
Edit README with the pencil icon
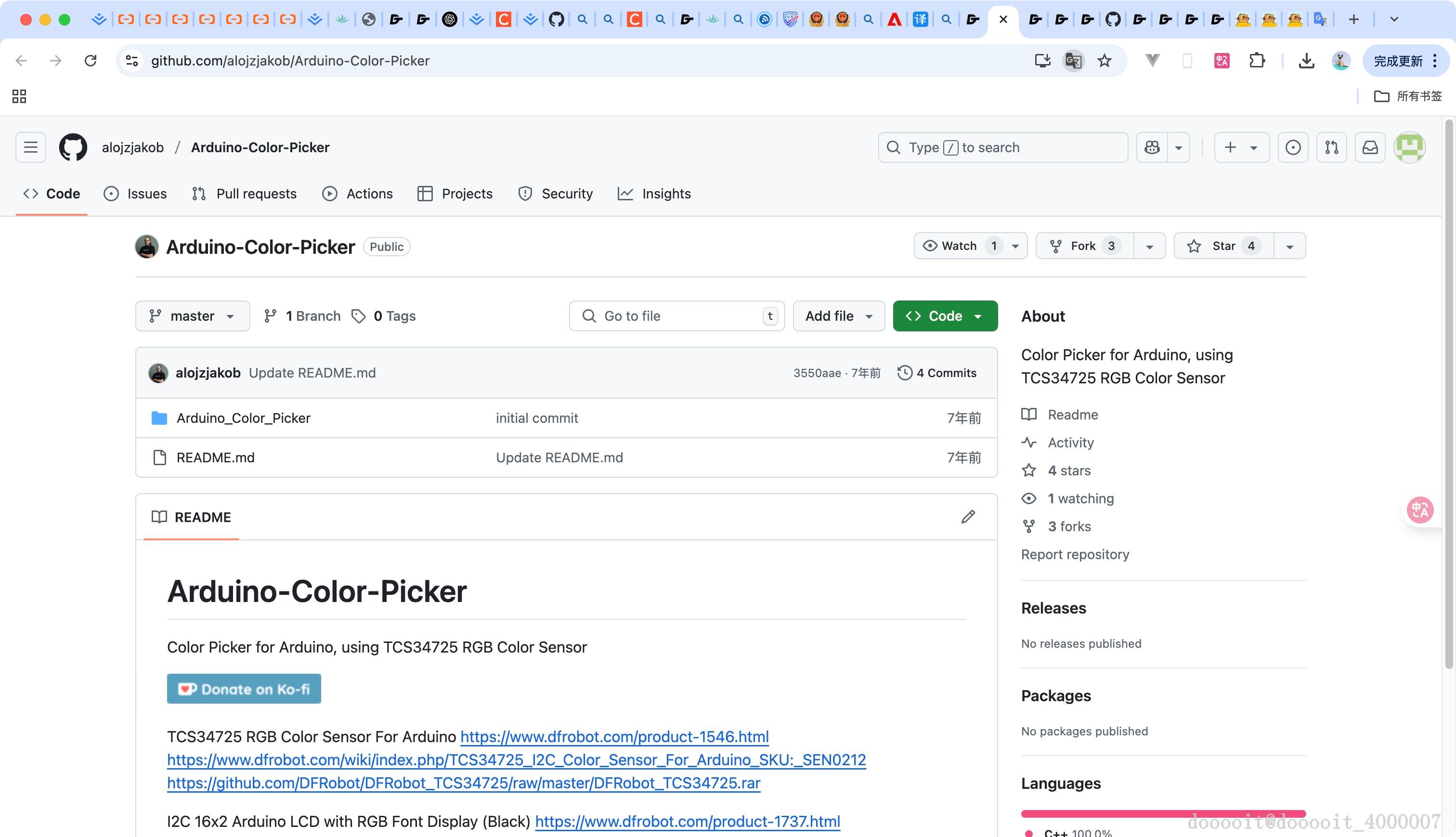(x=968, y=517)
